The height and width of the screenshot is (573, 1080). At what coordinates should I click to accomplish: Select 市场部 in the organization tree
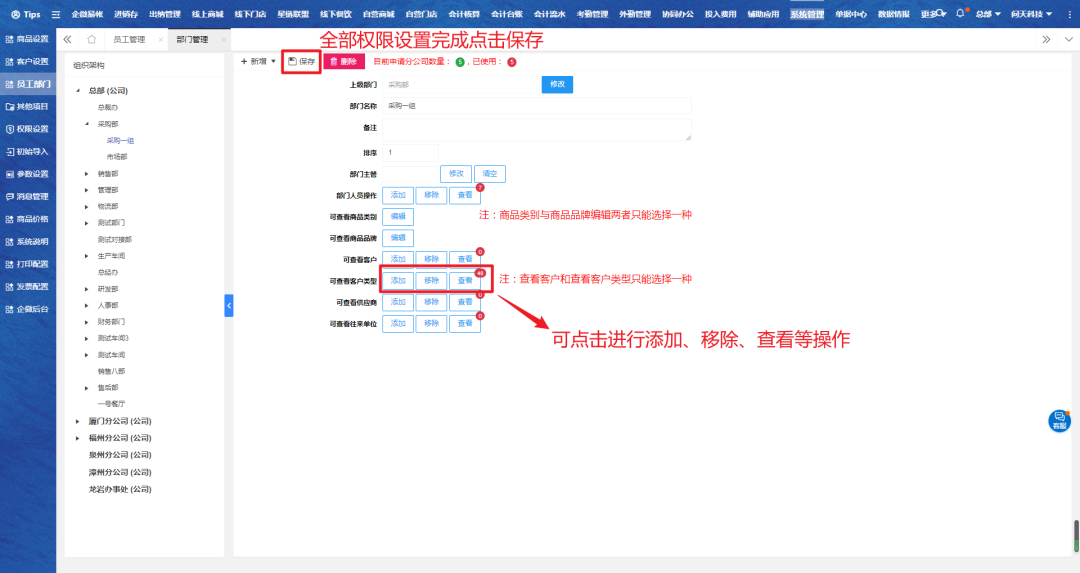[117, 157]
